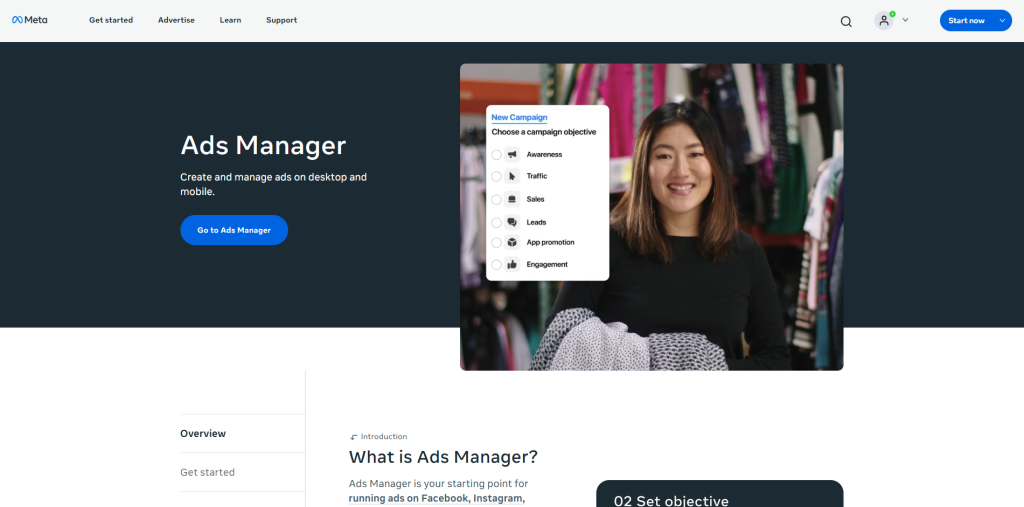1024x507 pixels.
Task: Select the Engagement radio button
Action: [496, 265]
